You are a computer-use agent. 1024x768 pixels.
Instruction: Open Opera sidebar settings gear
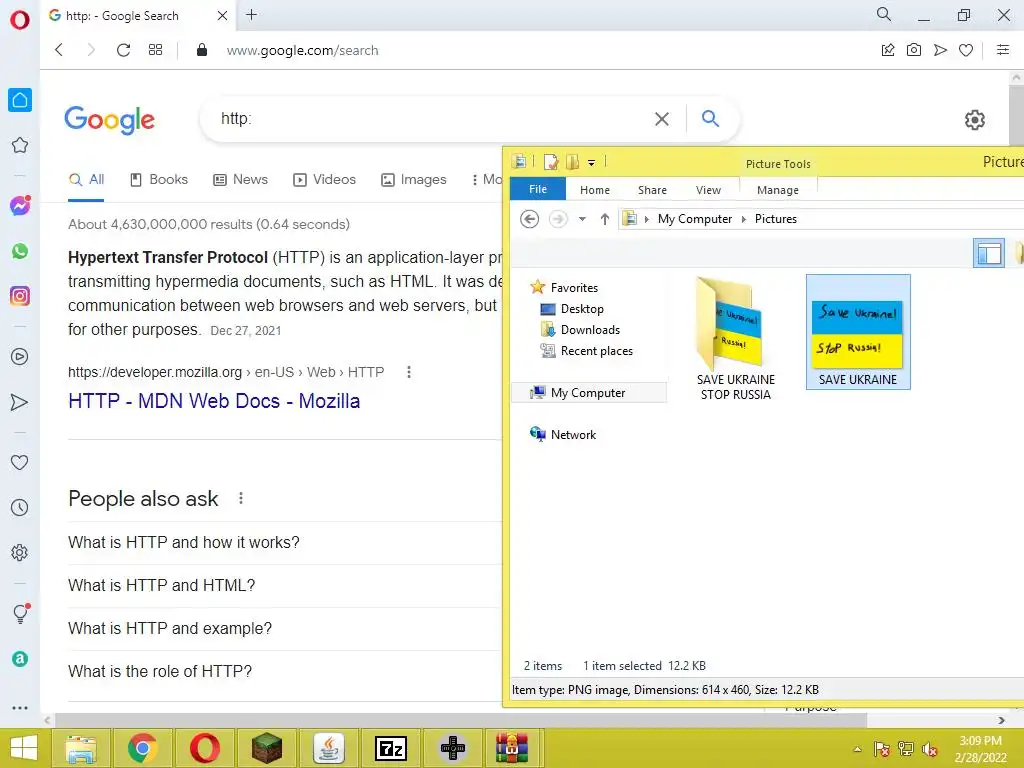[x=20, y=552]
